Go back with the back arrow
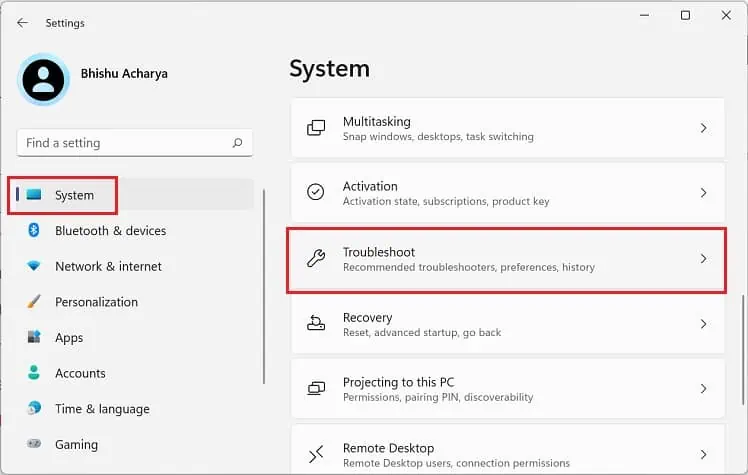This screenshot has height=475, width=748. pyautogui.click(x=22, y=22)
